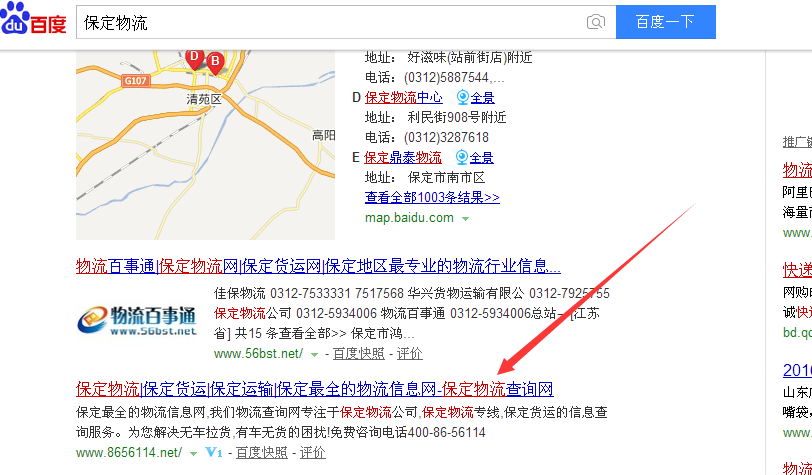Open camera image search icon
This screenshot has height=475, width=812.
click(x=596, y=22)
